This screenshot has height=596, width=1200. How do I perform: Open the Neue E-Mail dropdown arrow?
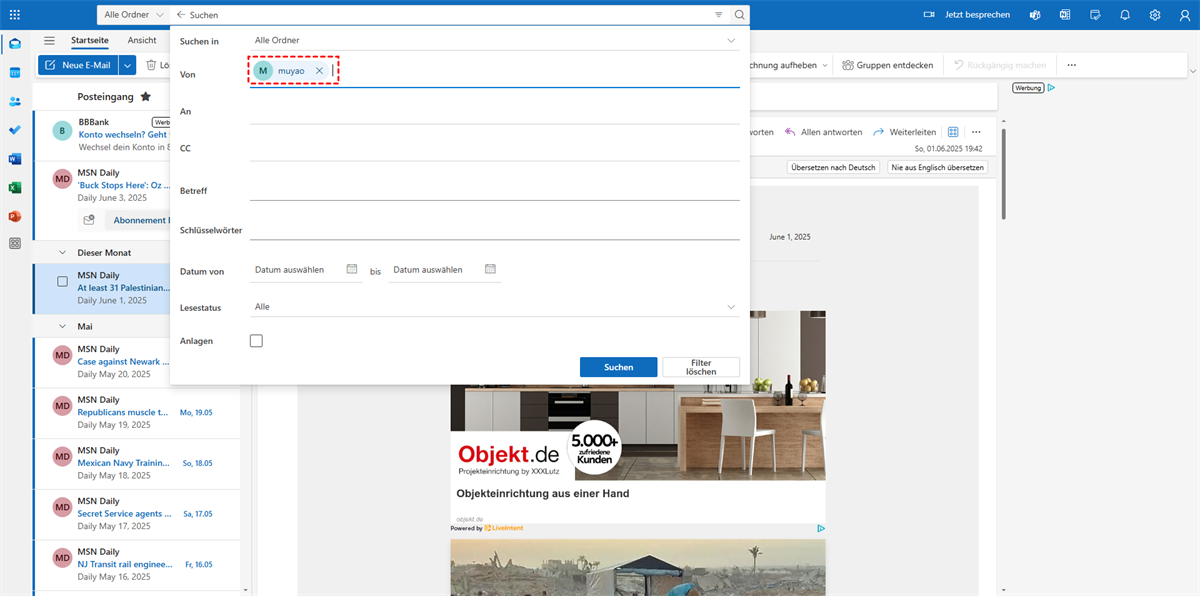(x=127, y=65)
